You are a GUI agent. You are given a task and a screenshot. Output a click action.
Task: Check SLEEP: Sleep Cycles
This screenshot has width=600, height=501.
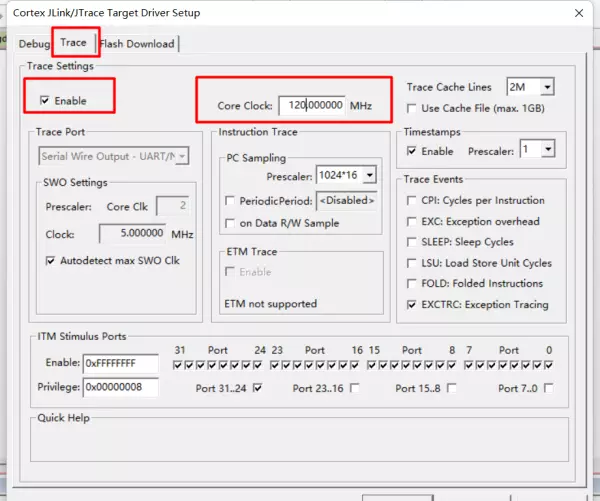pyautogui.click(x=411, y=242)
